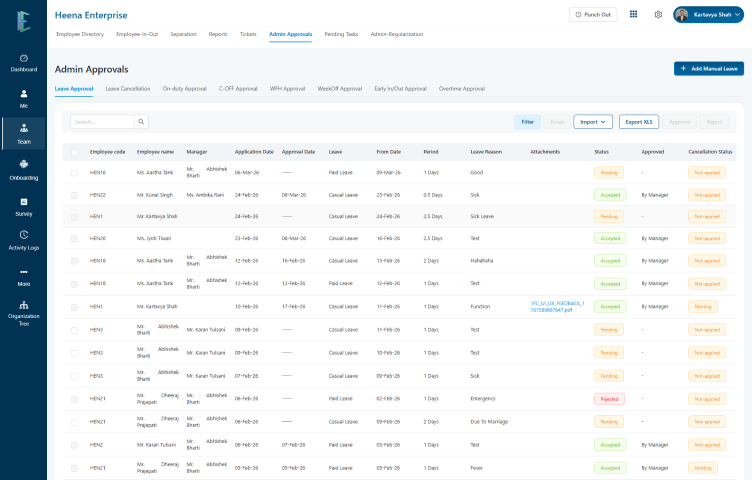Open Organization Tree sidebar icon
Viewport: 752px width, 480px height.
pyautogui.click(x=23, y=311)
